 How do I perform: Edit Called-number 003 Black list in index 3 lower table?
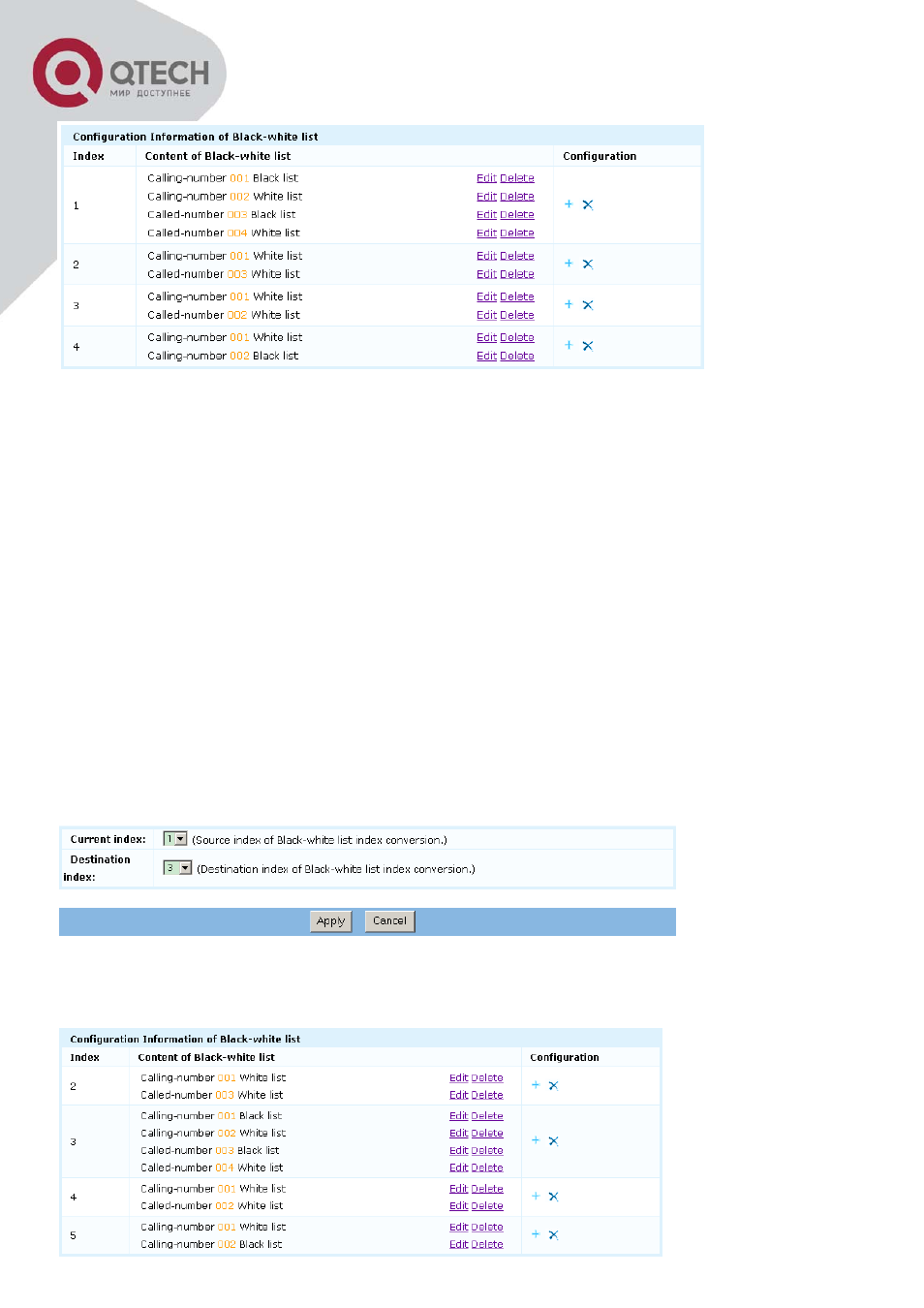click(458, 1151)
